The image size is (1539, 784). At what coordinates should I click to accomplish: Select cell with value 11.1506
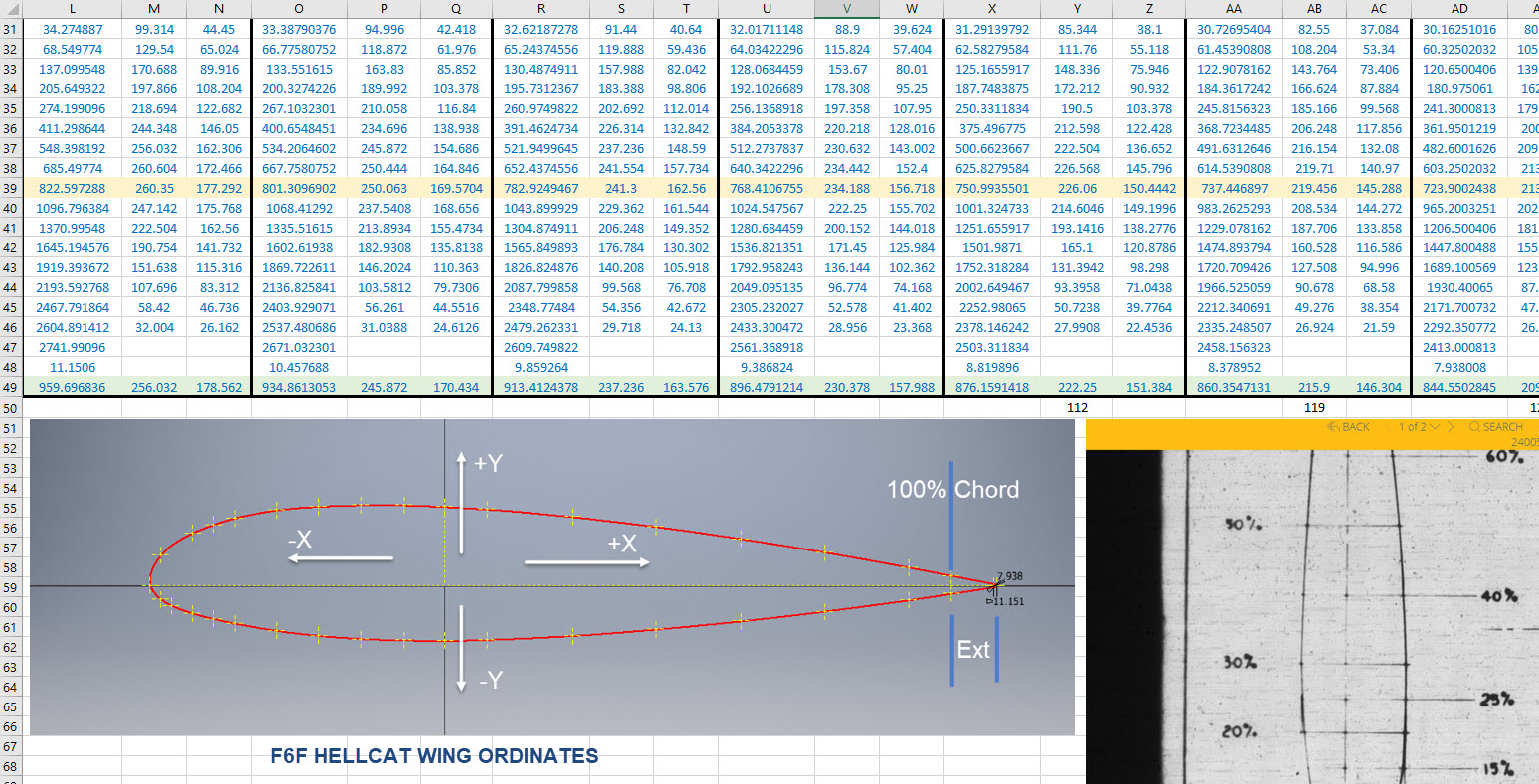(73, 368)
